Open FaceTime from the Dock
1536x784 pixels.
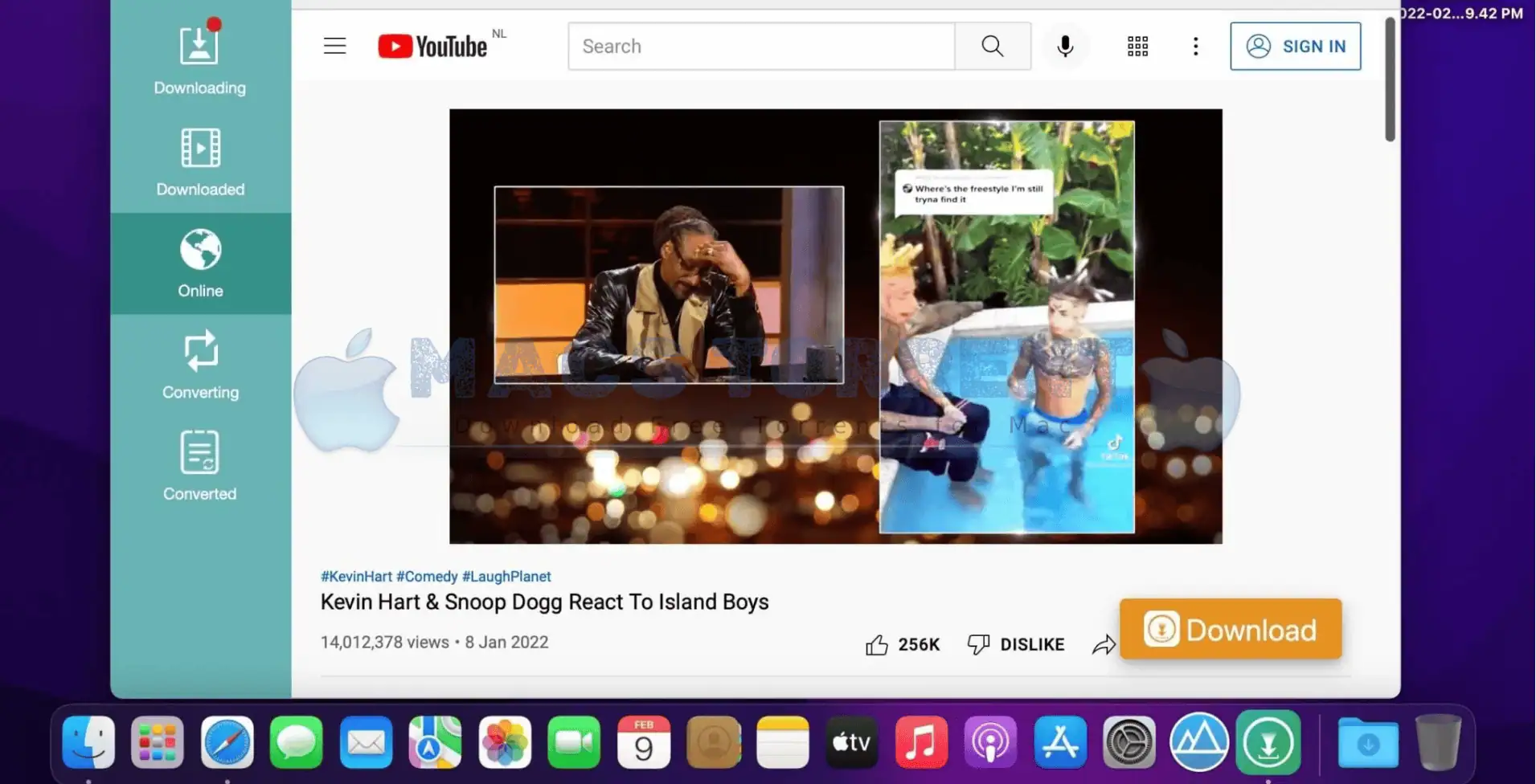pyautogui.click(x=574, y=741)
